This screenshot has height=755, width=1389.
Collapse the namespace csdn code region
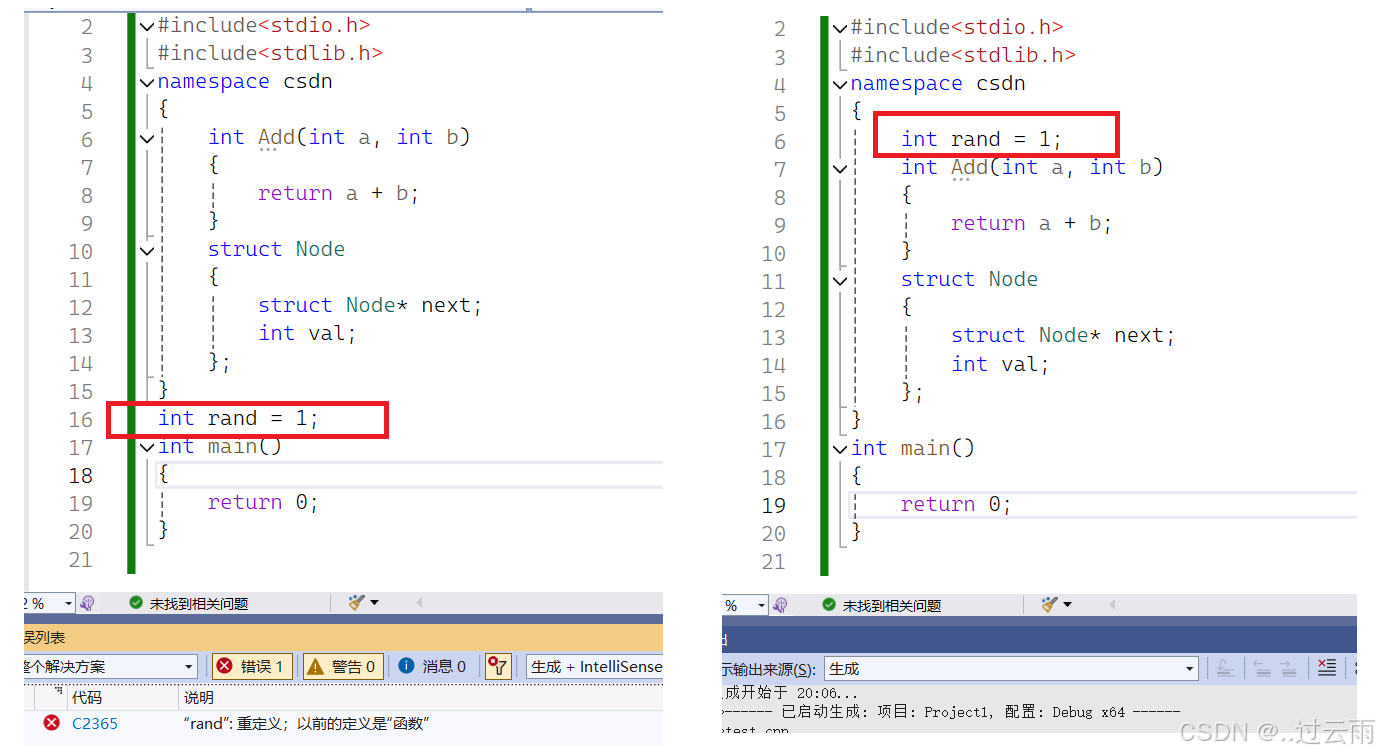[146, 81]
